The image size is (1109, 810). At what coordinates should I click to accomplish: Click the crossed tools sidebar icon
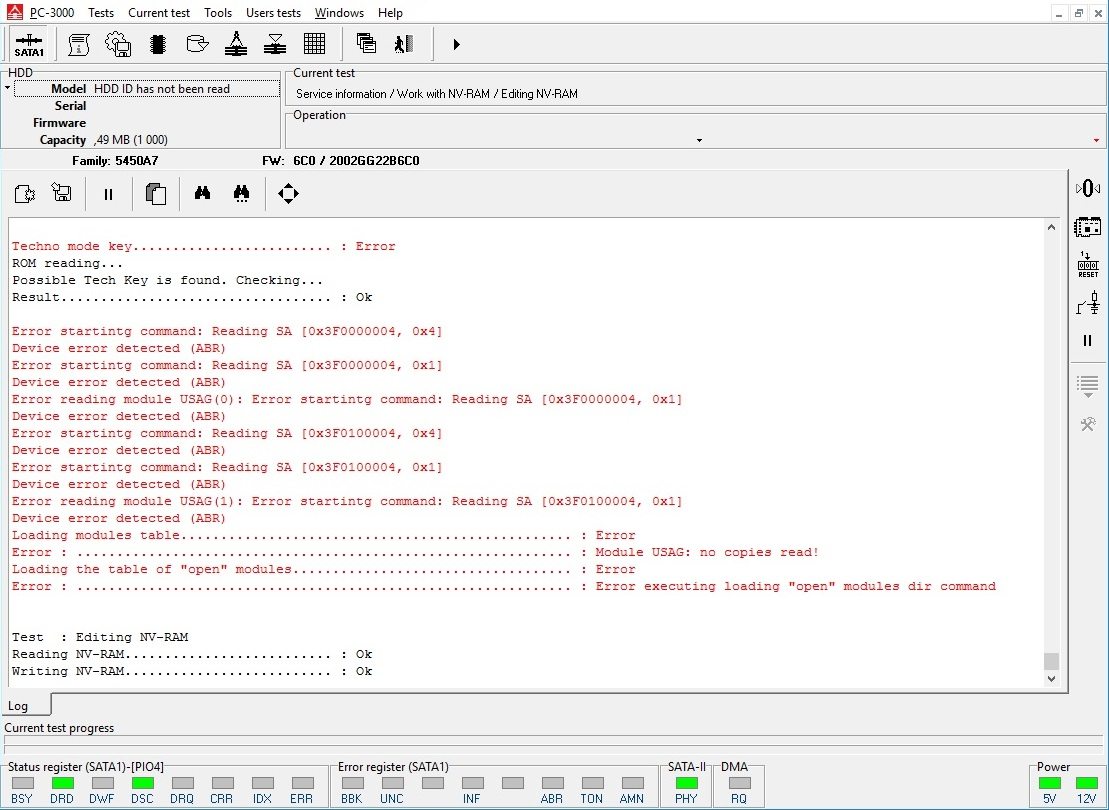1088,424
